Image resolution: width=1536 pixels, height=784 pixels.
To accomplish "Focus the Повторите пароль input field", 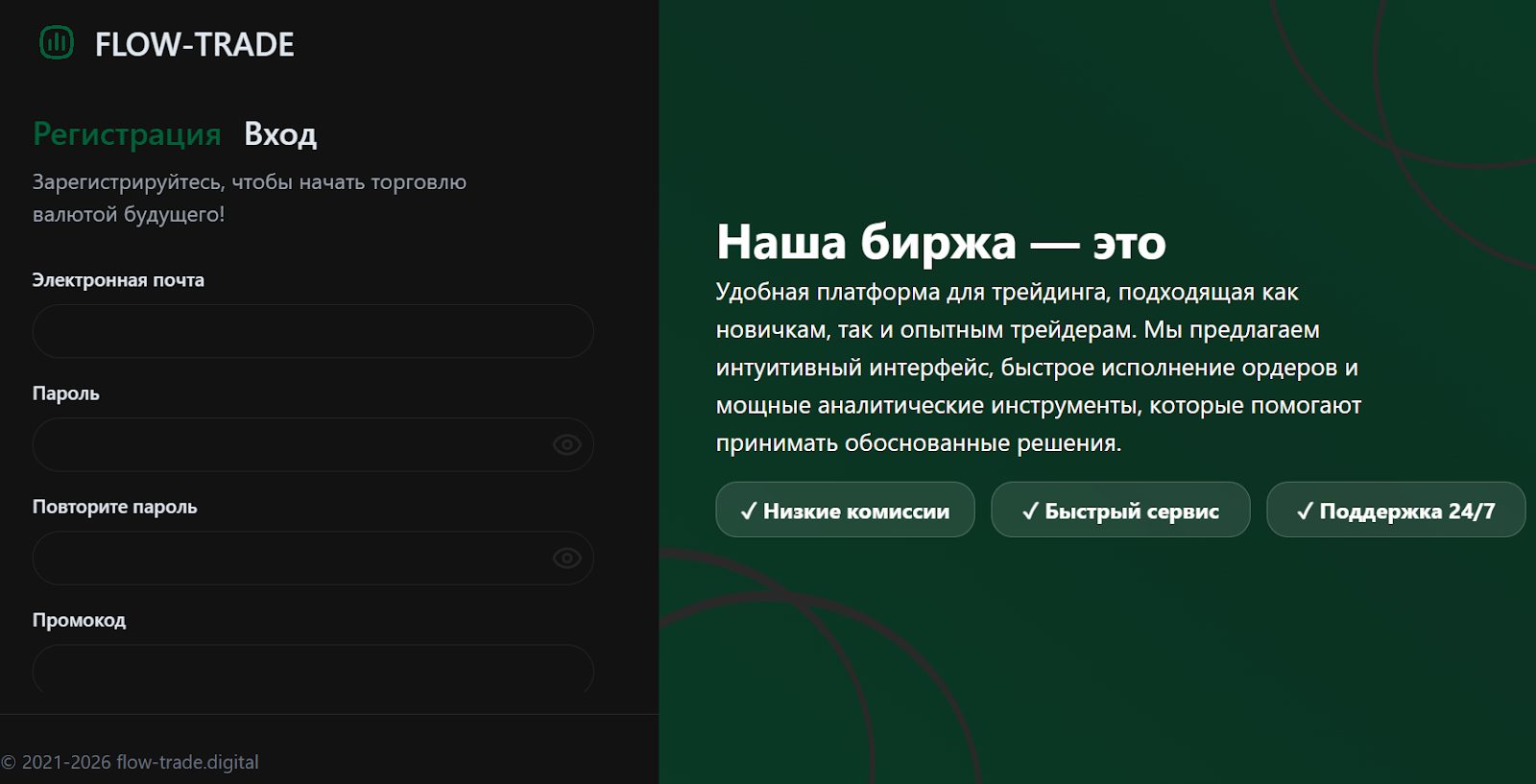I will coord(313,558).
